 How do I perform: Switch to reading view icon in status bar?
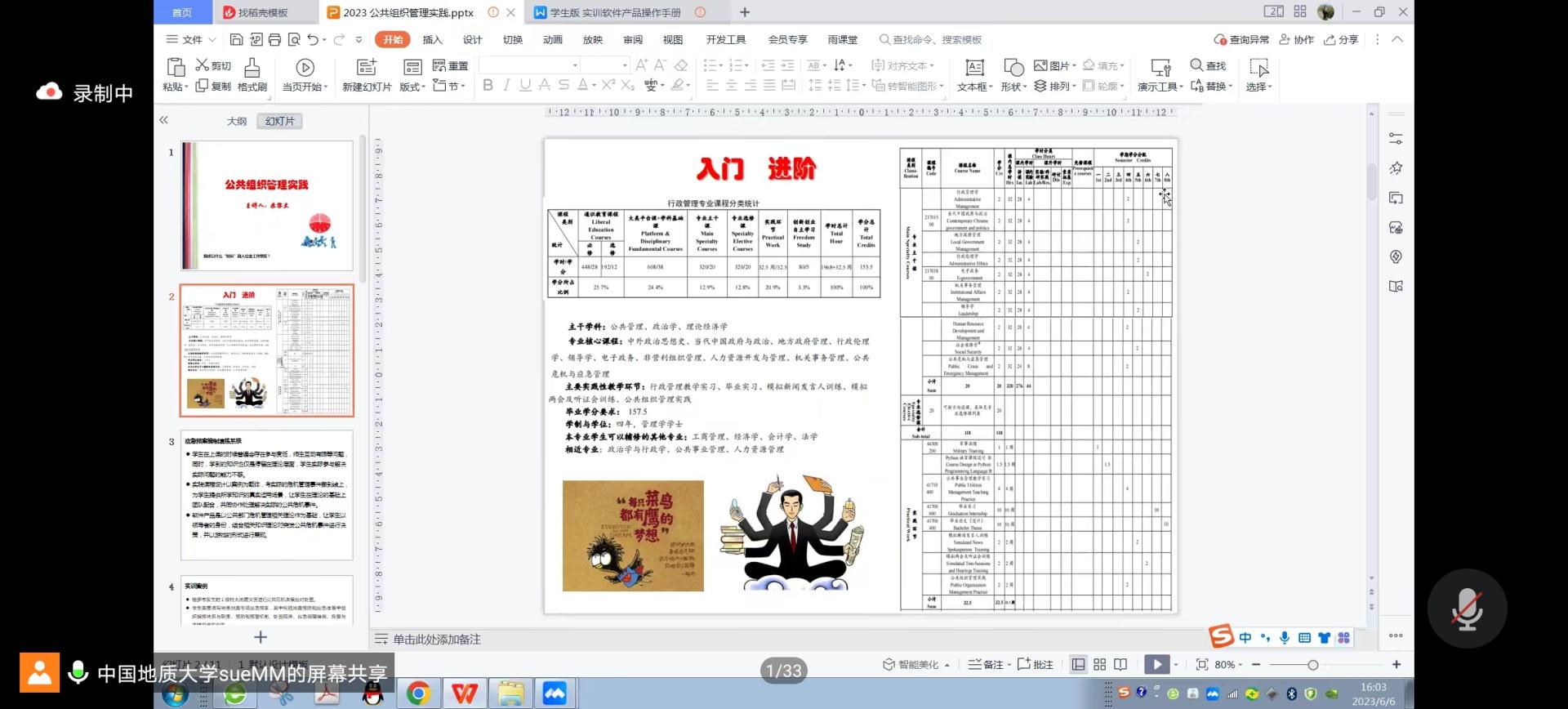pyautogui.click(x=1120, y=665)
